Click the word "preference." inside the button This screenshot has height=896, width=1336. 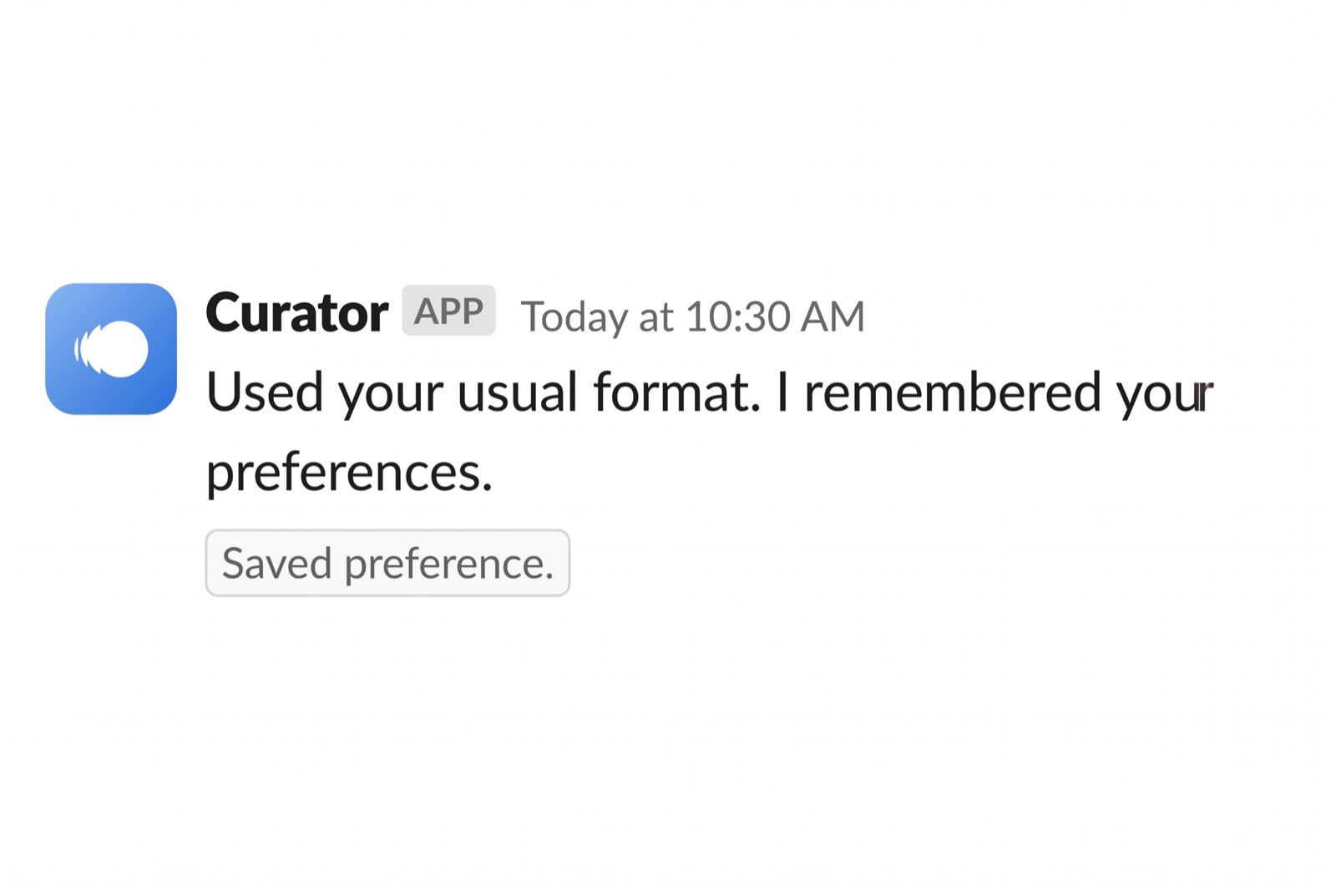click(449, 565)
